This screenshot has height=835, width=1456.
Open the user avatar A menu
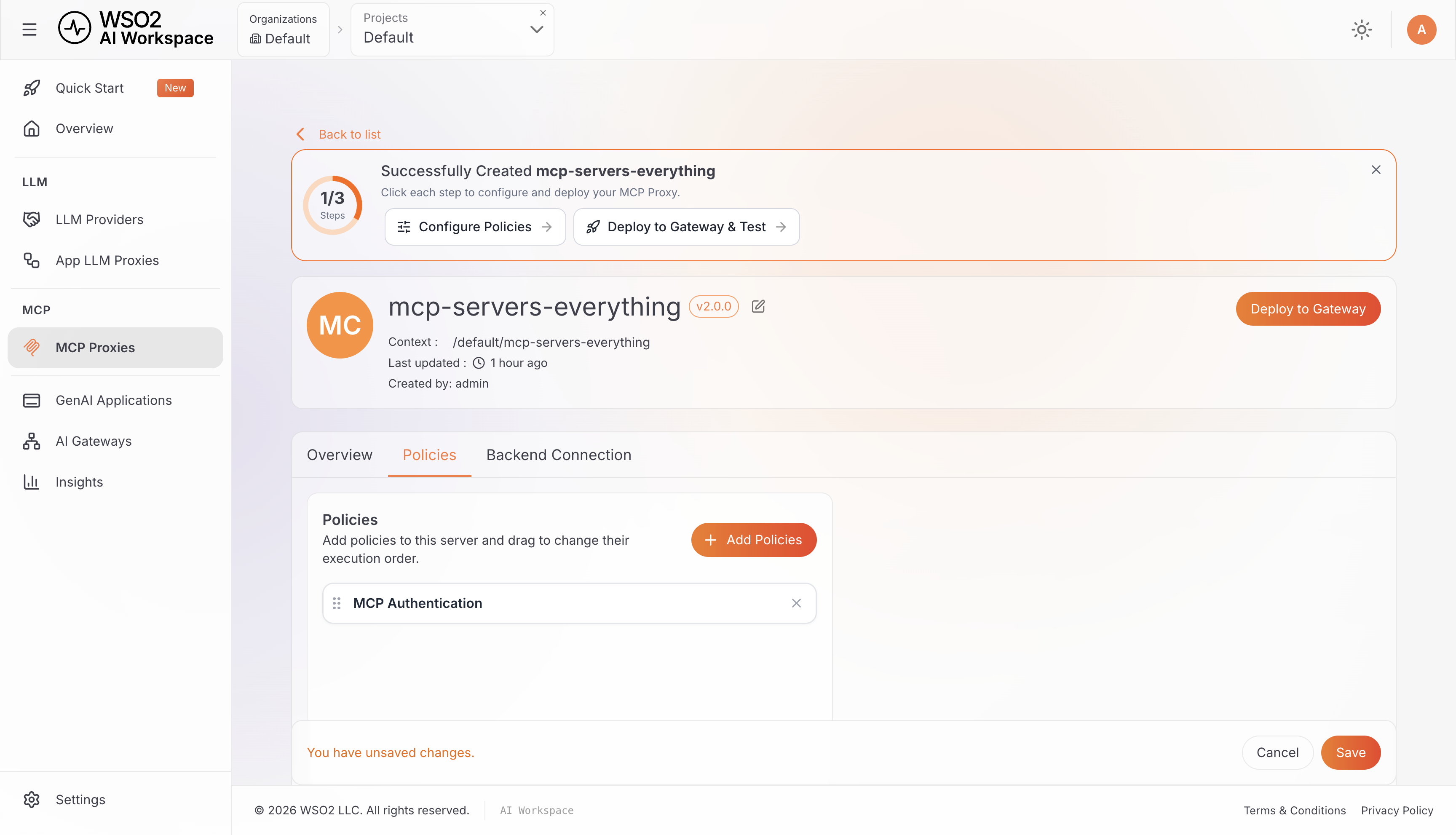point(1421,30)
